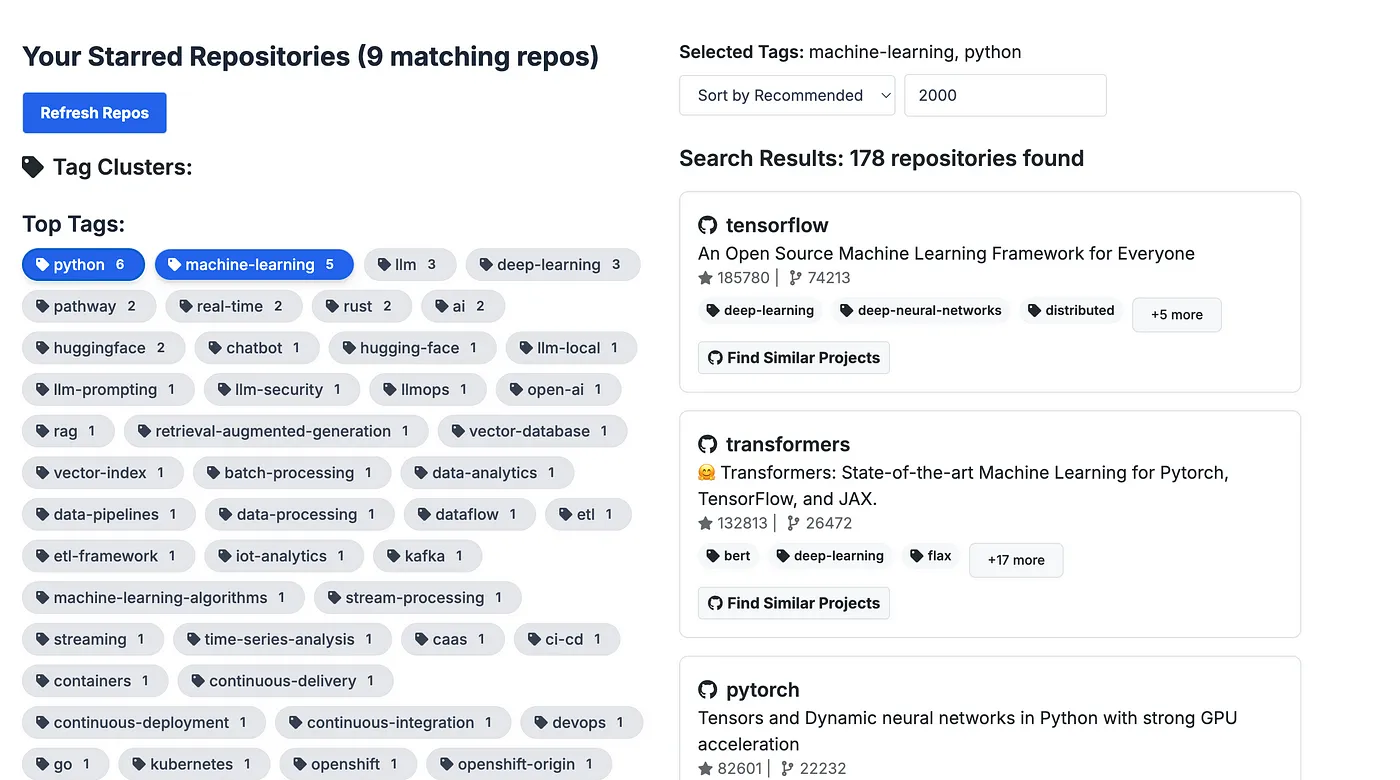Toggle the huggingface tag
This screenshot has height=780, width=1400.
(x=104, y=348)
